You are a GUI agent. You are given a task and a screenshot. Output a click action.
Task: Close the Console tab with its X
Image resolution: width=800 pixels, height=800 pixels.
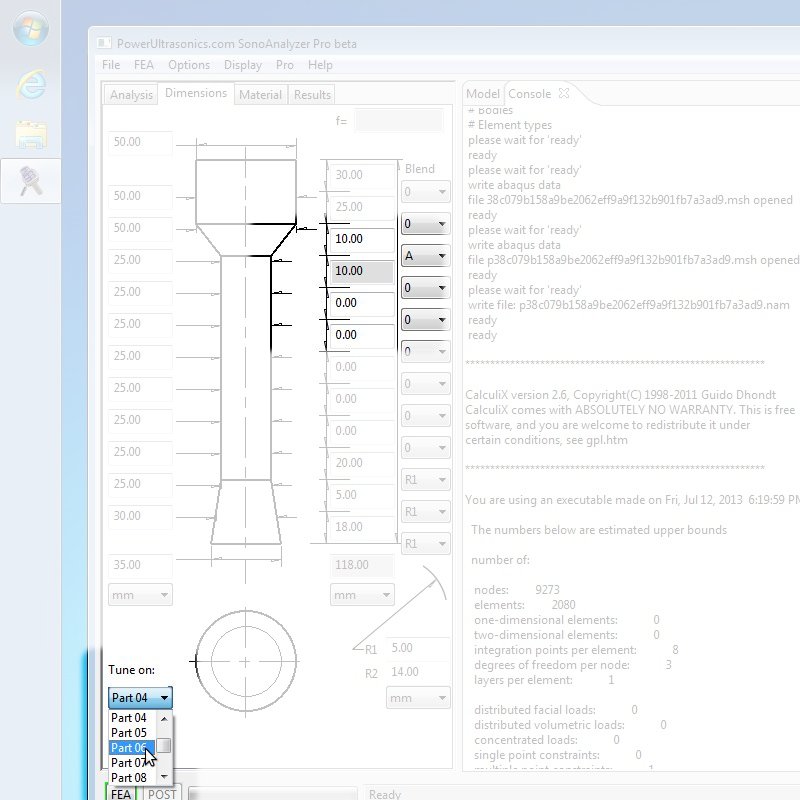click(x=564, y=93)
